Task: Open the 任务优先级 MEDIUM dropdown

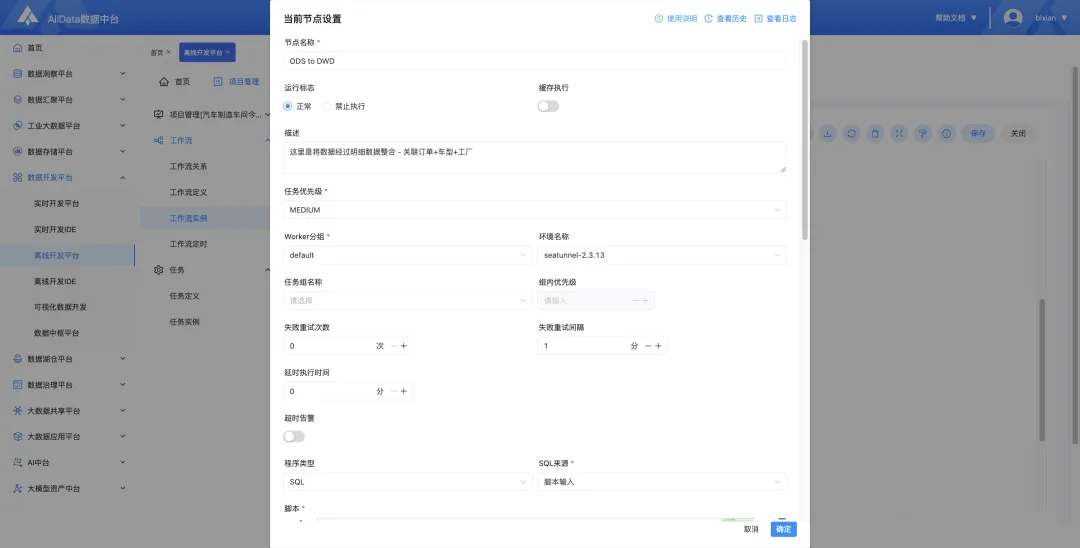Action: coord(534,210)
